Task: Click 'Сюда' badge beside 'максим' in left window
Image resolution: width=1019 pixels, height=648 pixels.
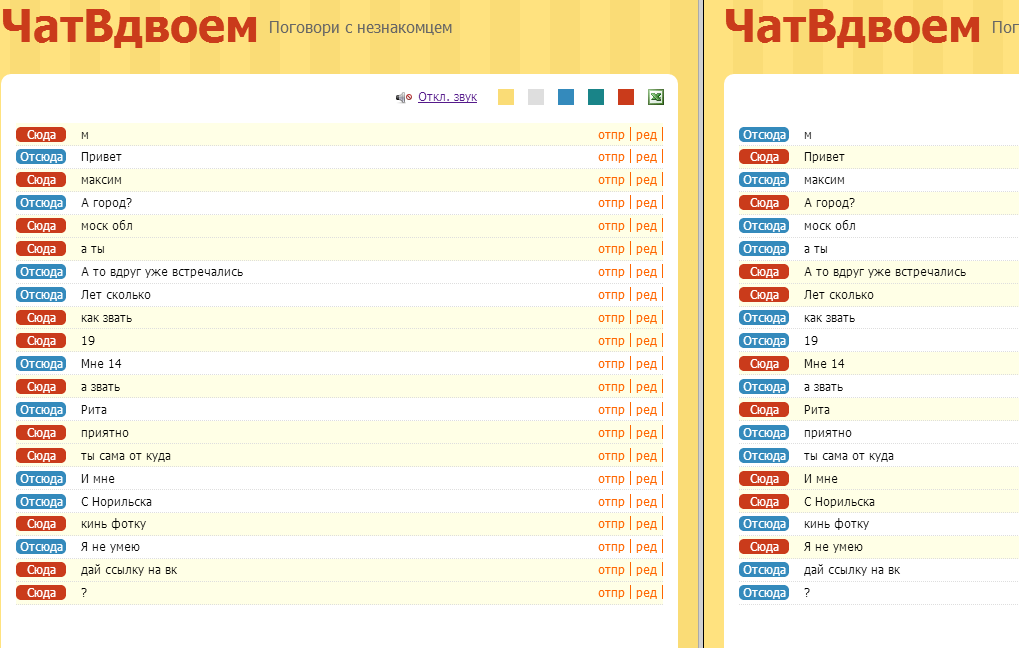Action: click(x=41, y=180)
